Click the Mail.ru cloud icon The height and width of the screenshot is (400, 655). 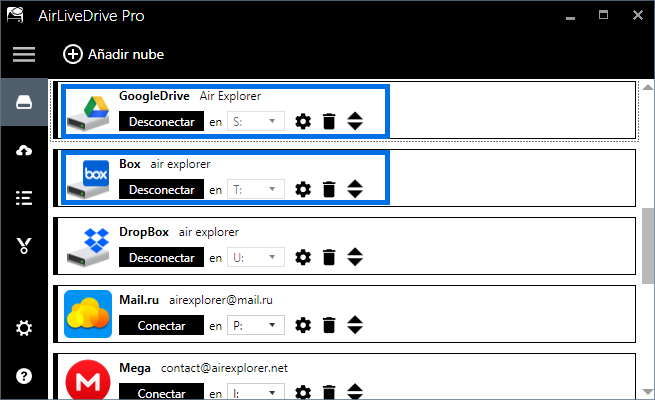(88, 314)
